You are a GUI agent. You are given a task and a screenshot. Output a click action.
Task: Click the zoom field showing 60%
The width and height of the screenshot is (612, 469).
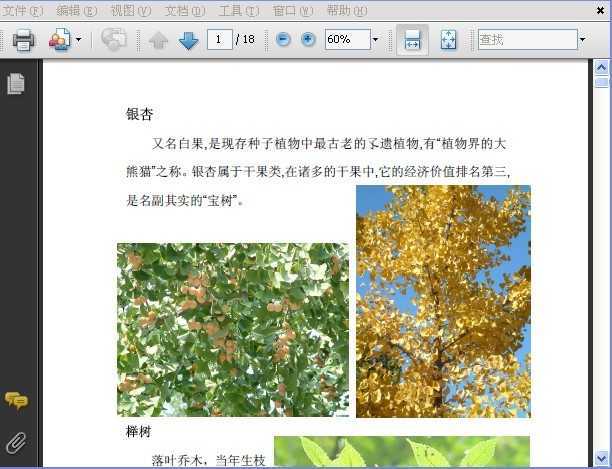347,39
